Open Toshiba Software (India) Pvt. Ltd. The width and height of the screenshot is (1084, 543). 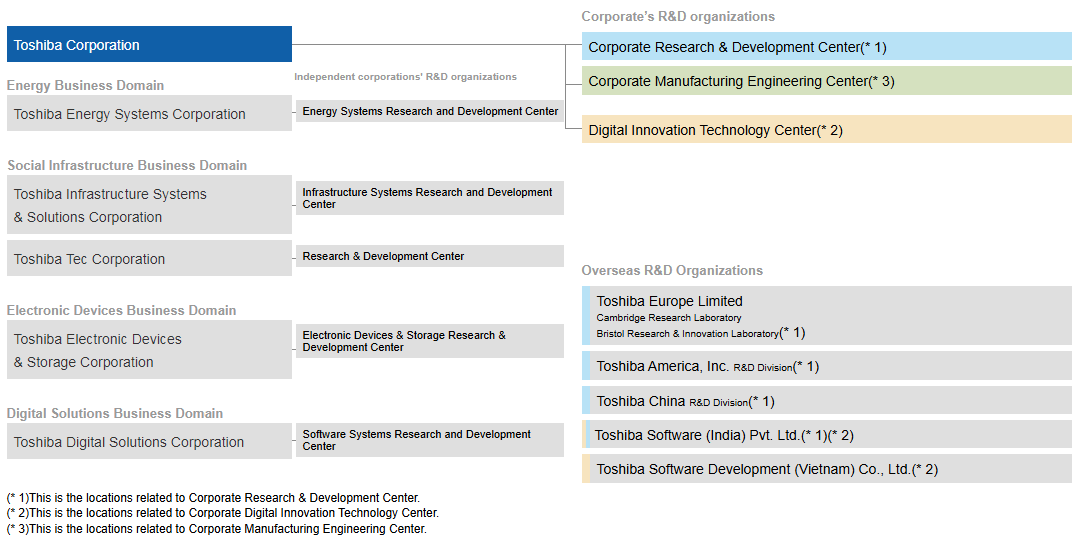(826, 434)
